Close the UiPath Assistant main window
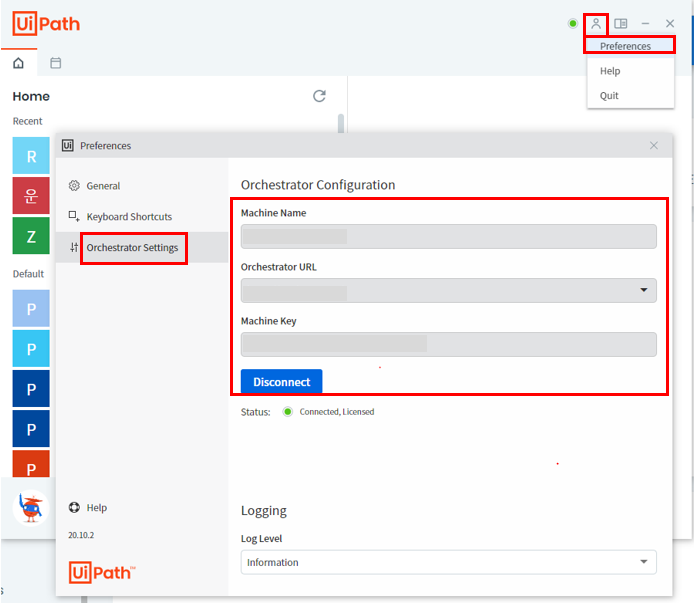697x604 pixels. tap(672, 24)
